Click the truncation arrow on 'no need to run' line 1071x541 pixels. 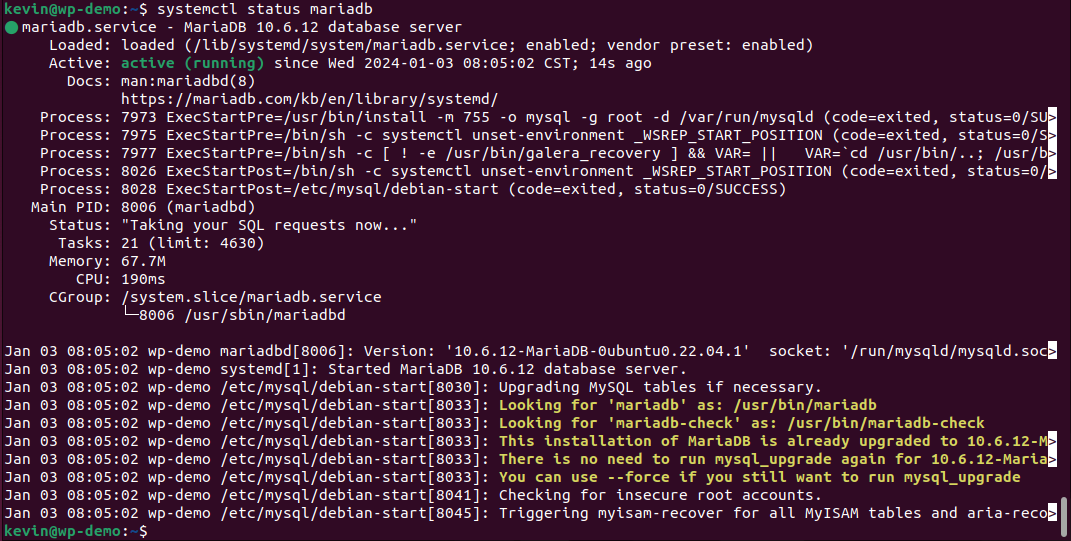[x=1052, y=459]
